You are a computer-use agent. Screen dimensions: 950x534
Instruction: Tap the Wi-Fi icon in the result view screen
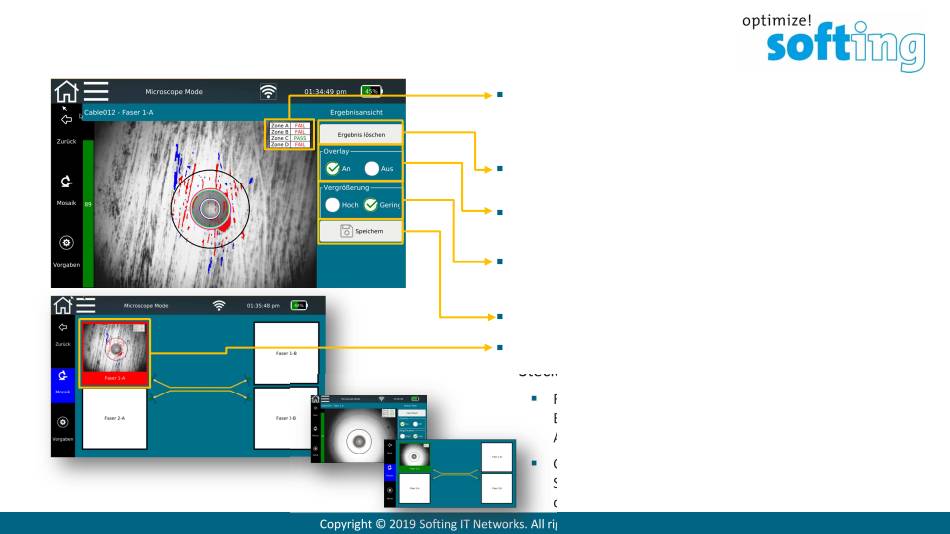coord(268,92)
